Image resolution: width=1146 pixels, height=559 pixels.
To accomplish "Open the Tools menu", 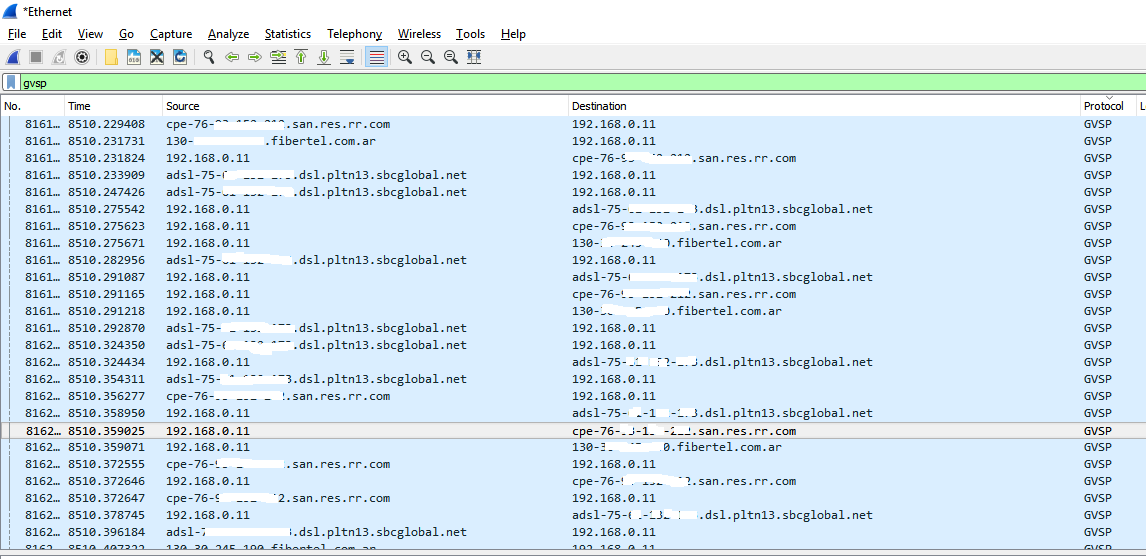I will (x=470, y=34).
